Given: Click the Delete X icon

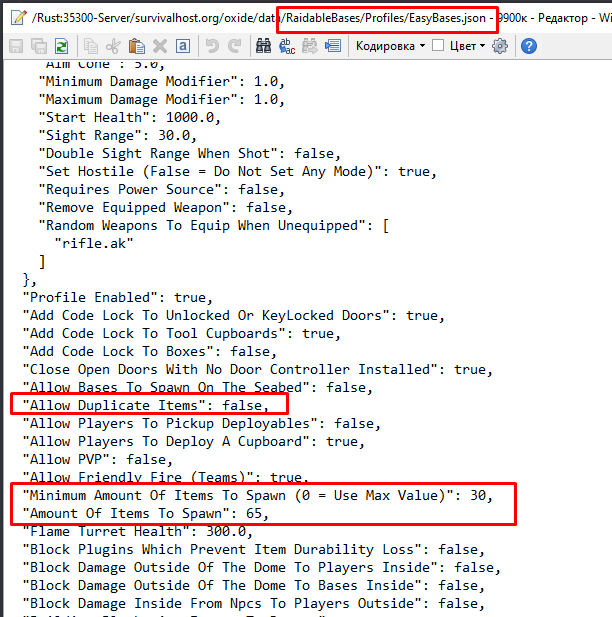Looking at the screenshot, I should tap(159, 46).
